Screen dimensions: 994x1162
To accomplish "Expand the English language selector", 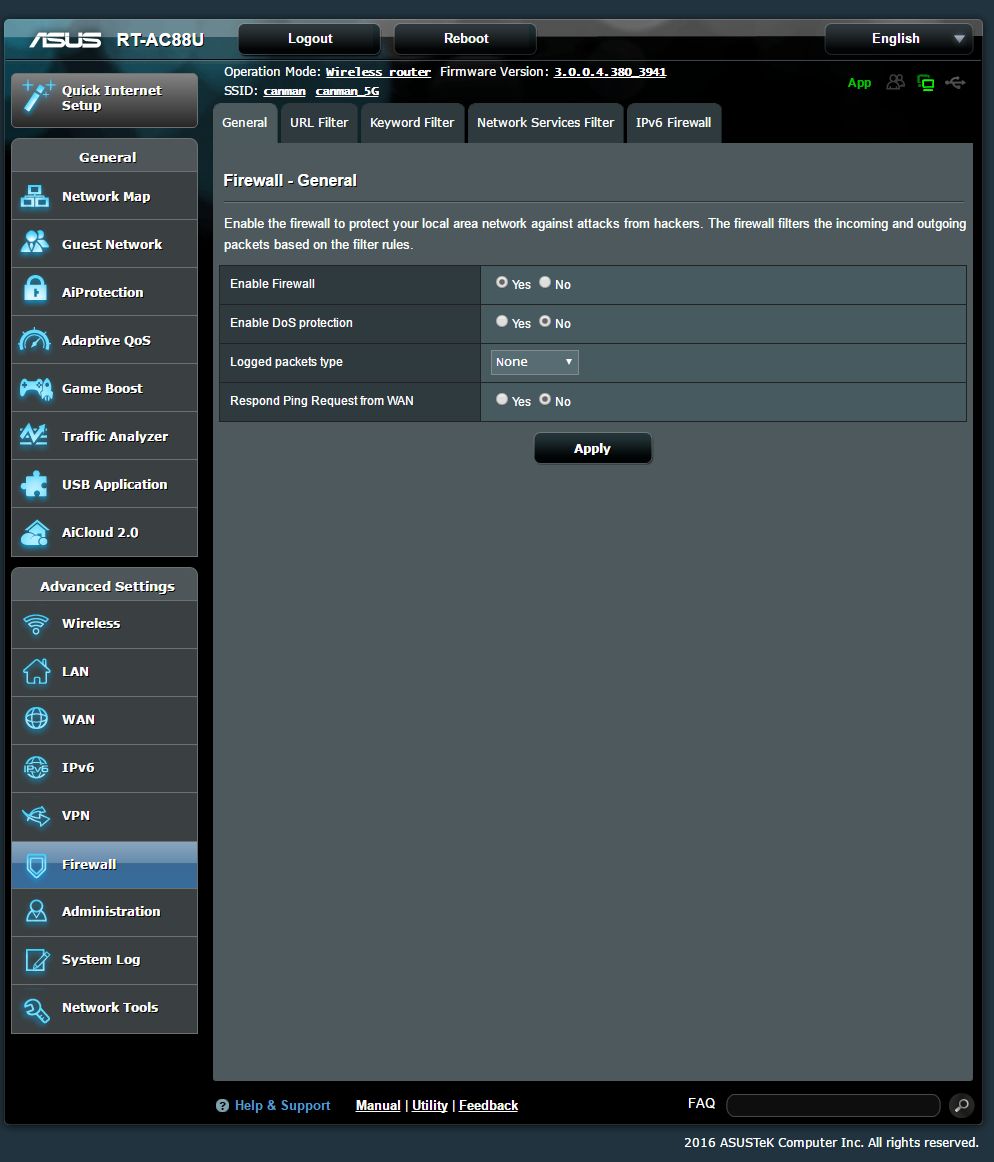I will pyautogui.click(x=898, y=39).
